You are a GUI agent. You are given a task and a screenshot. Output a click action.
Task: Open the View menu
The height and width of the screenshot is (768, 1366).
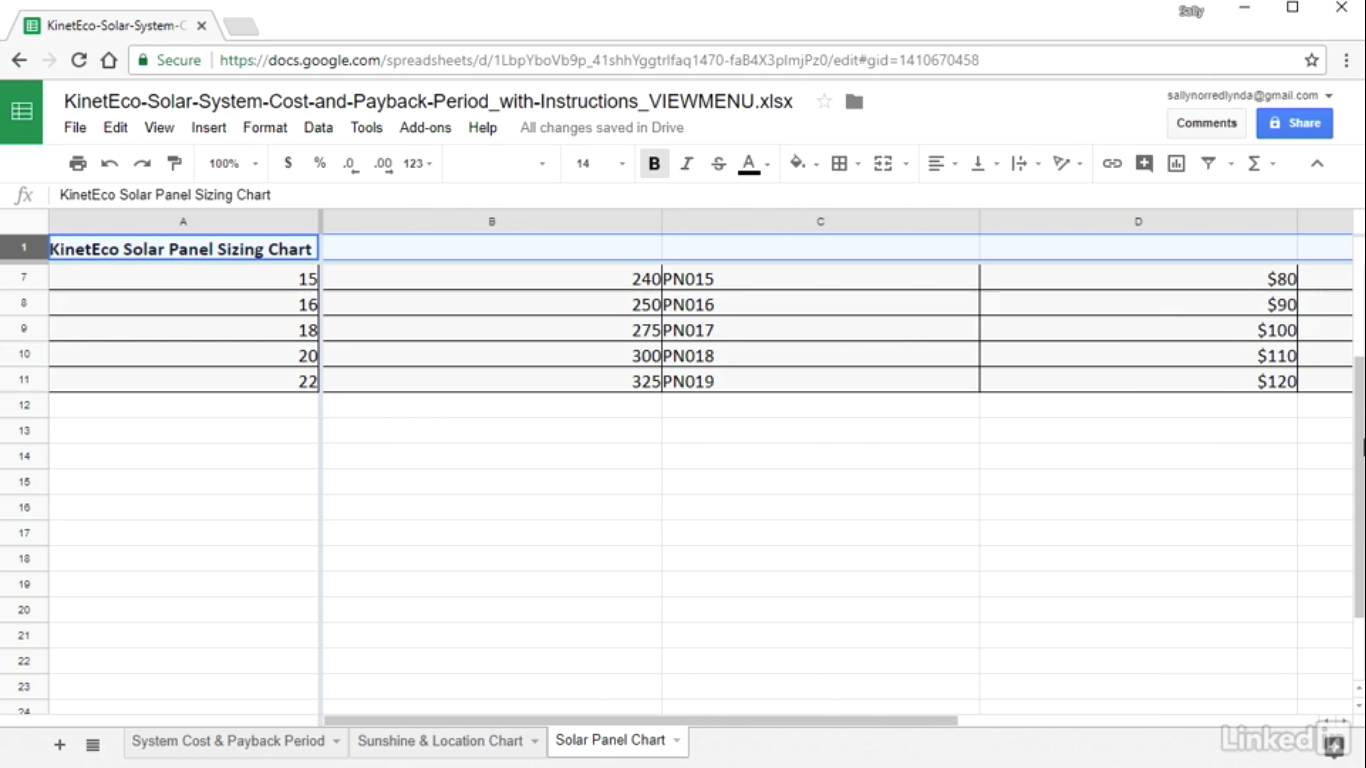(x=159, y=128)
